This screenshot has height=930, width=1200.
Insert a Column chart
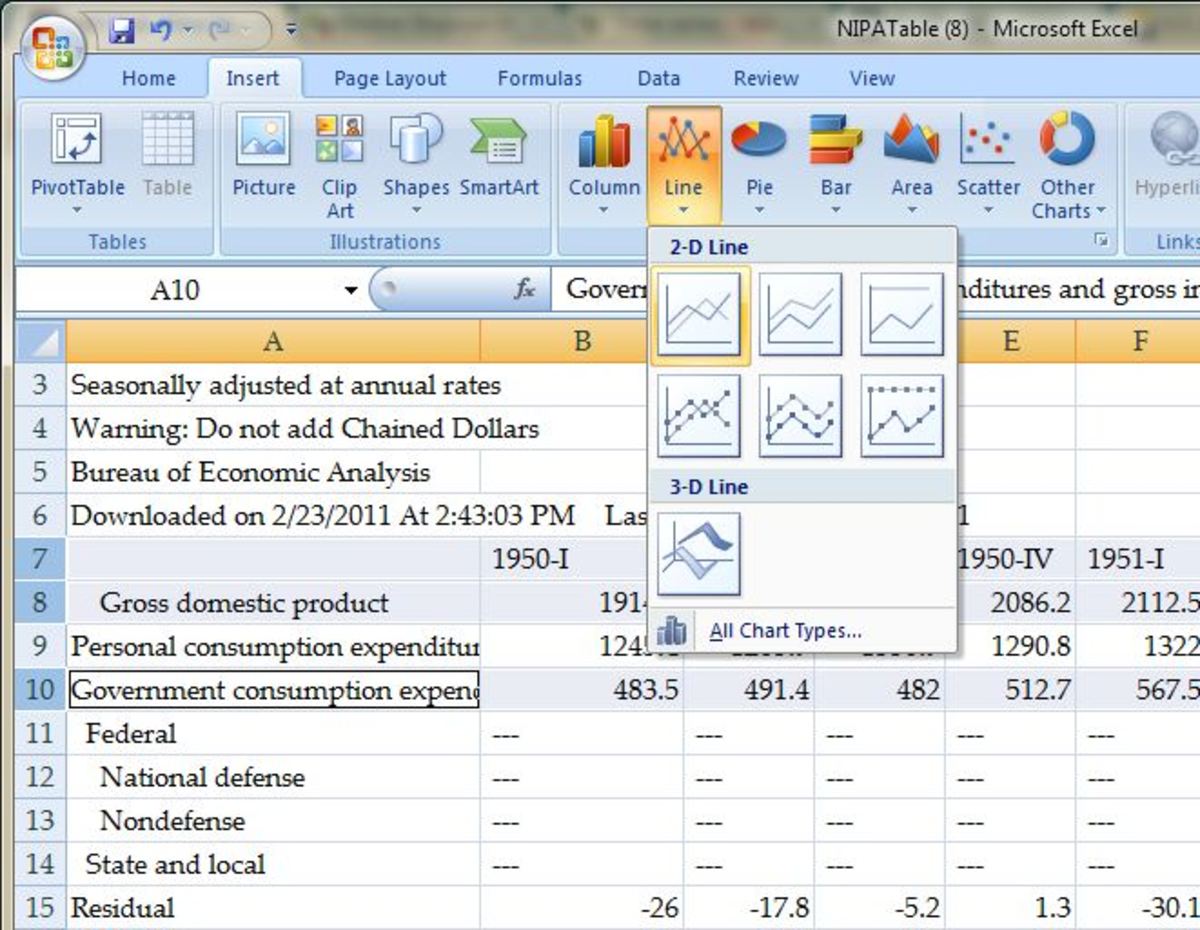point(602,160)
